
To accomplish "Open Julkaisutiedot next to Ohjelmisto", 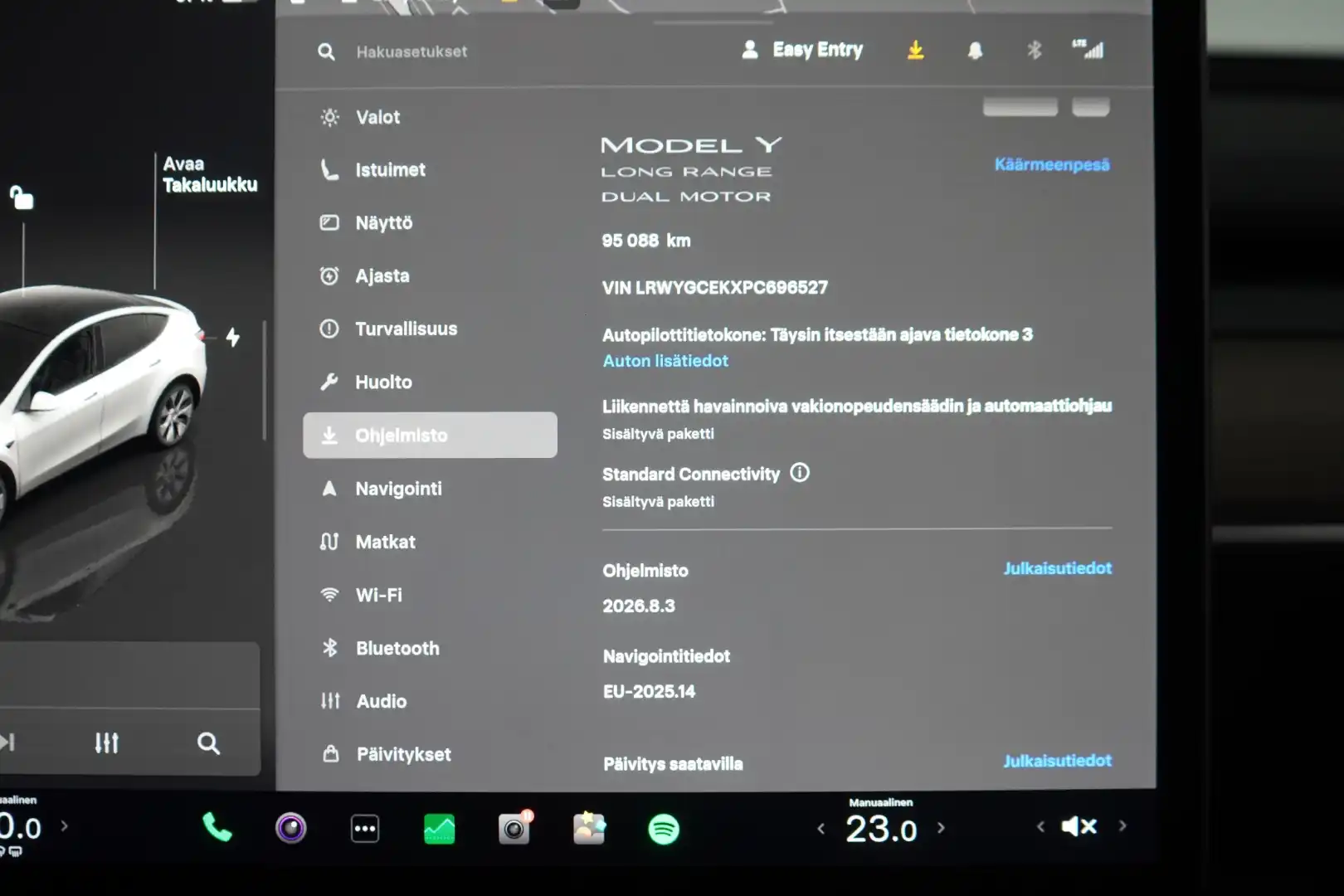I will tap(1057, 568).
